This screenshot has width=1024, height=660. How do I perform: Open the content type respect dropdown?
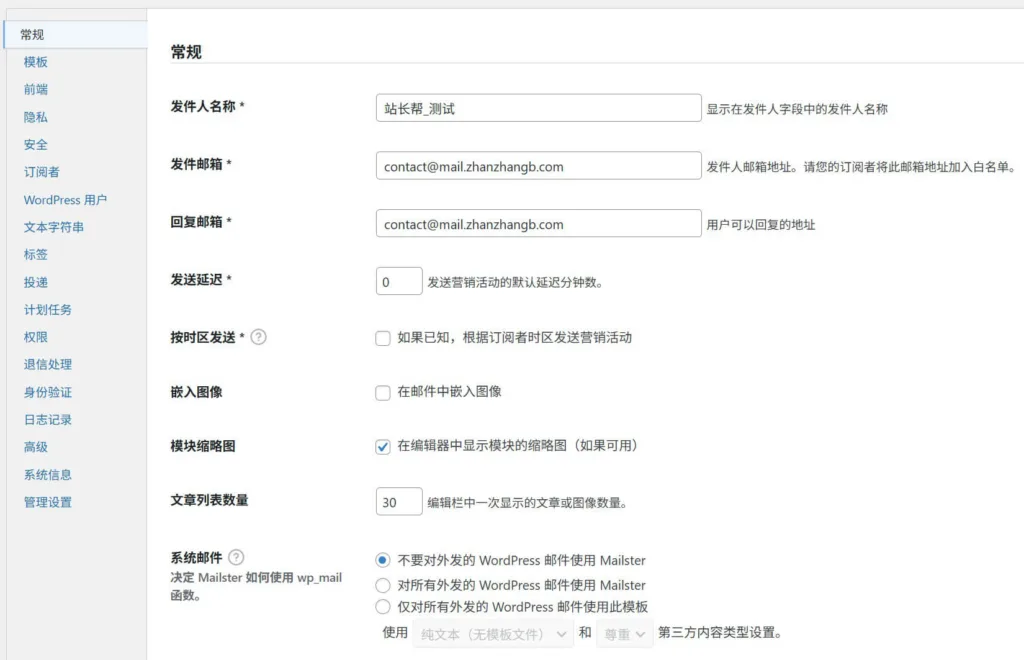pyautogui.click(x=624, y=633)
